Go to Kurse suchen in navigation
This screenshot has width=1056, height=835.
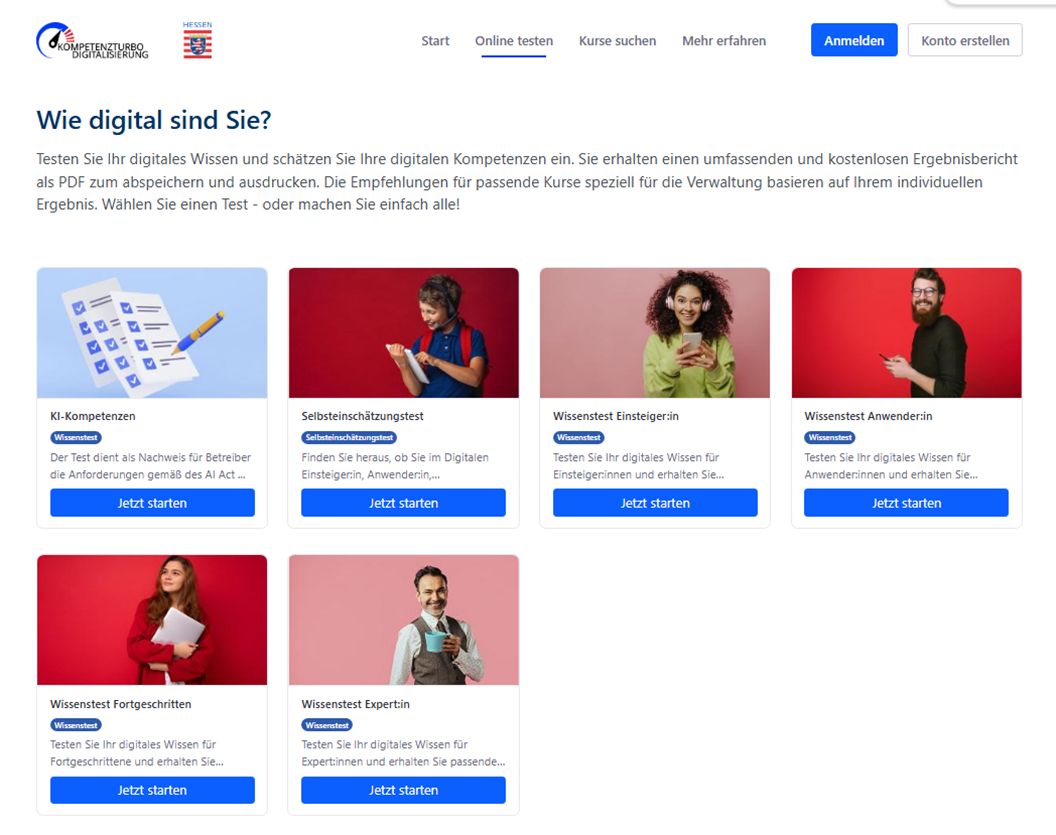618,40
